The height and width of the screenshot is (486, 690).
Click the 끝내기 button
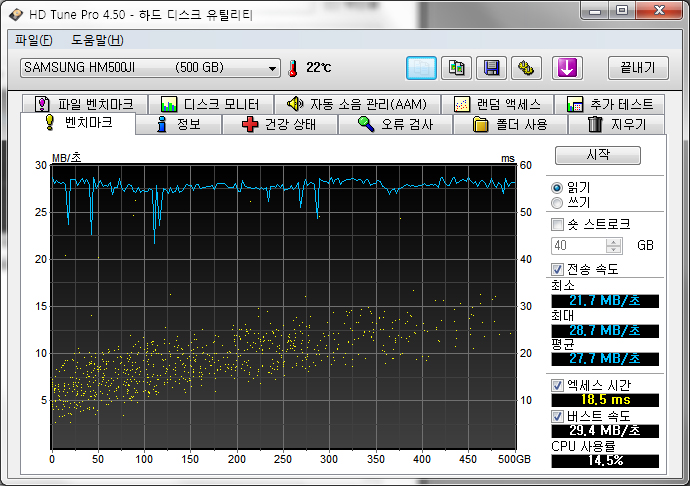(637, 68)
